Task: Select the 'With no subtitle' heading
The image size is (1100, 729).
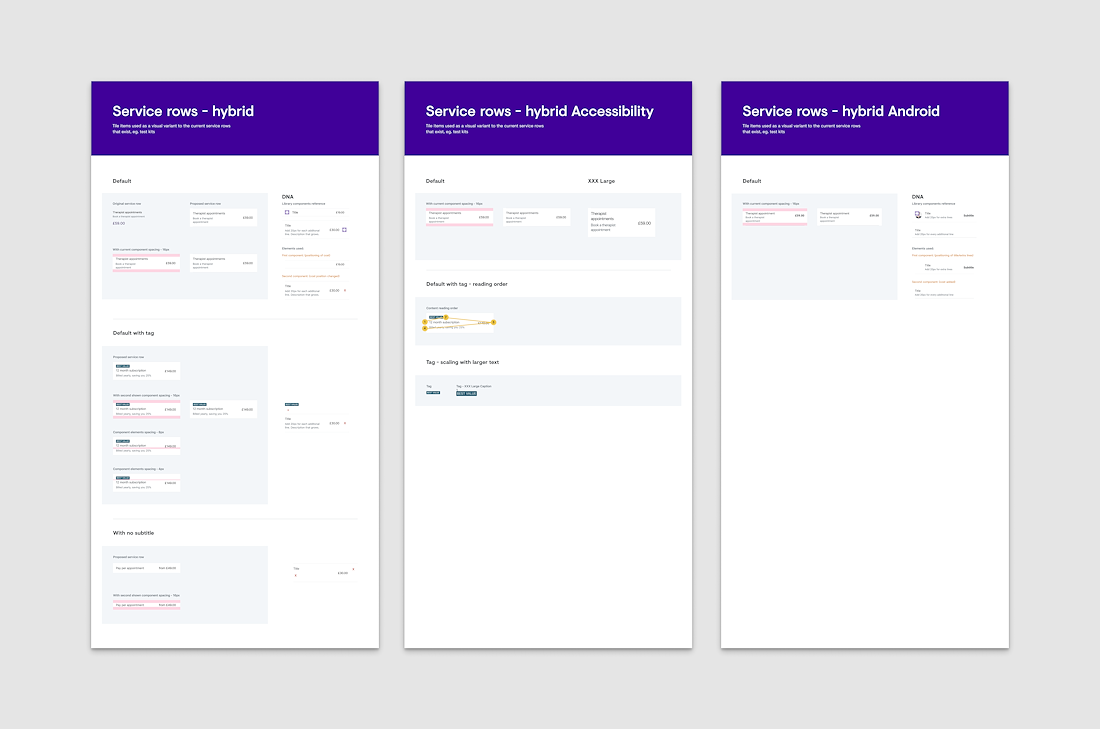Action: [x=133, y=533]
